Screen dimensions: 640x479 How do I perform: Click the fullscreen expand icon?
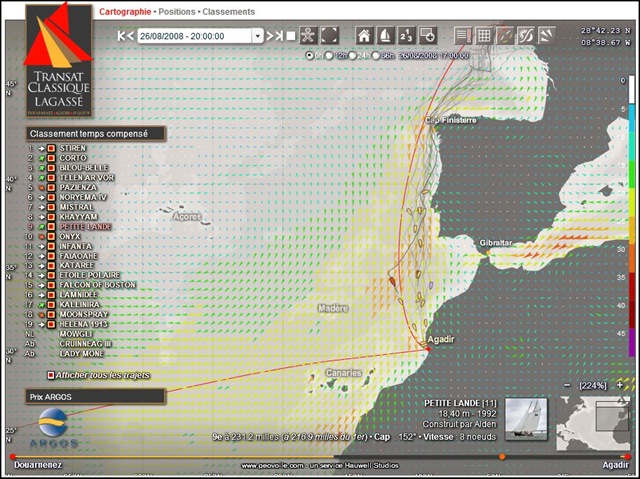coord(329,35)
